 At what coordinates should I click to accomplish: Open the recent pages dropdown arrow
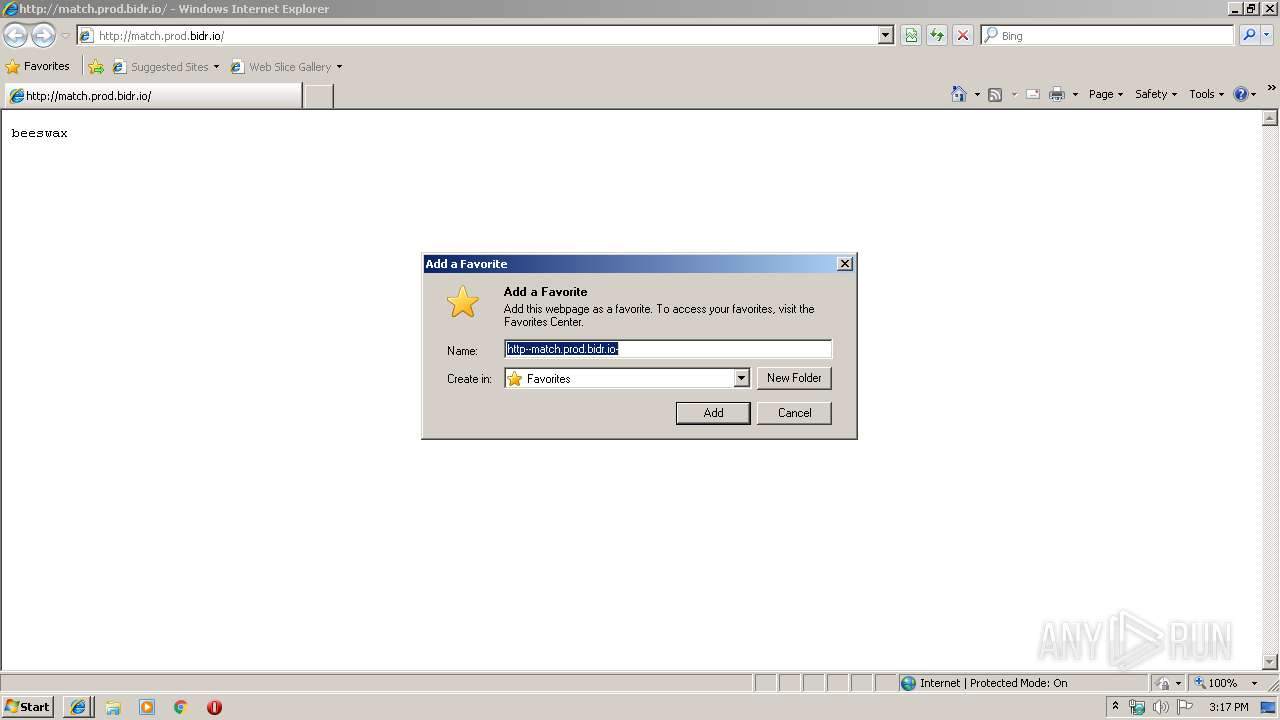click(x=65, y=36)
